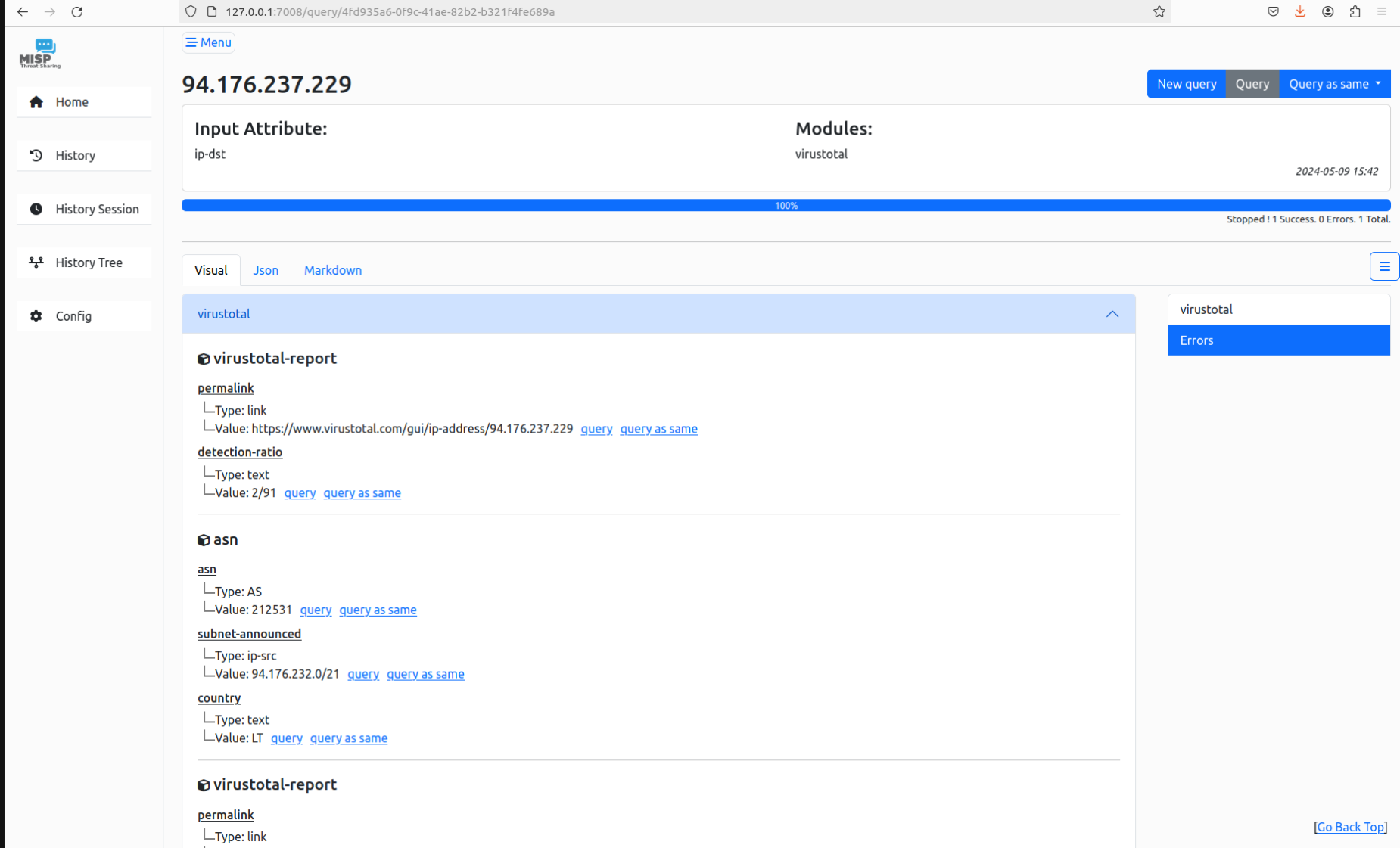Viewport: 1400px width, 848px height.
Task: Select Errors in the right panel list
Action: (x=1278, y=340)
